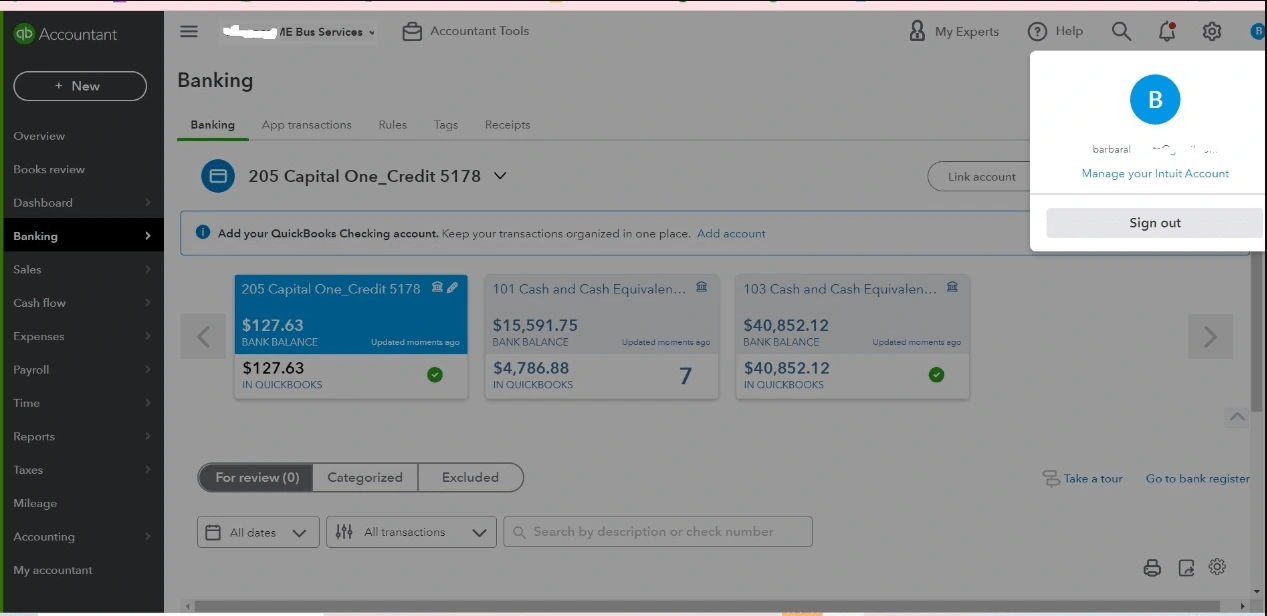Viewport: 1267px width, 616px height.
Task: Click the + New button
Action: [x=80, y=86]
